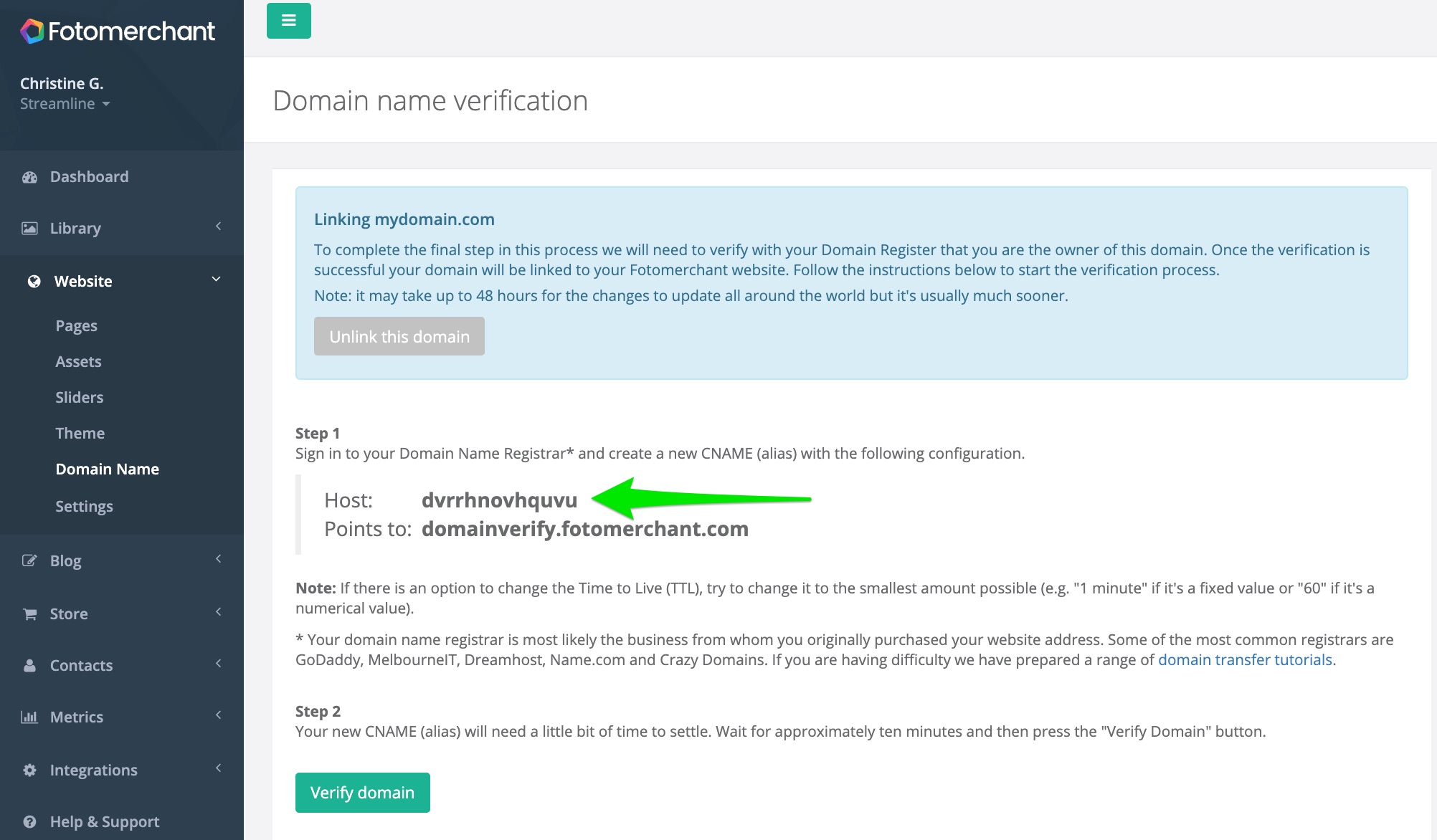Click the Metrics bar chart icon
This screenshot has height=840, width=1437.
click(x=29, y=717)
